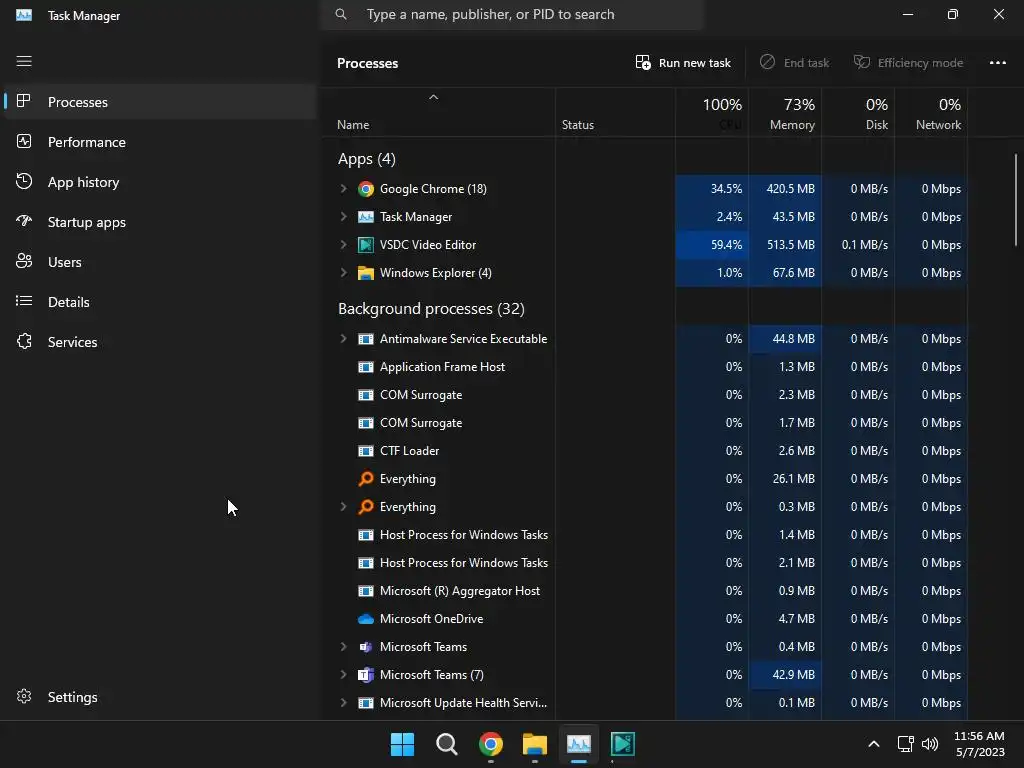Click the Google Chrome process icon
Viewport: 1024px width, 768px height.
[x=366, y=189]
